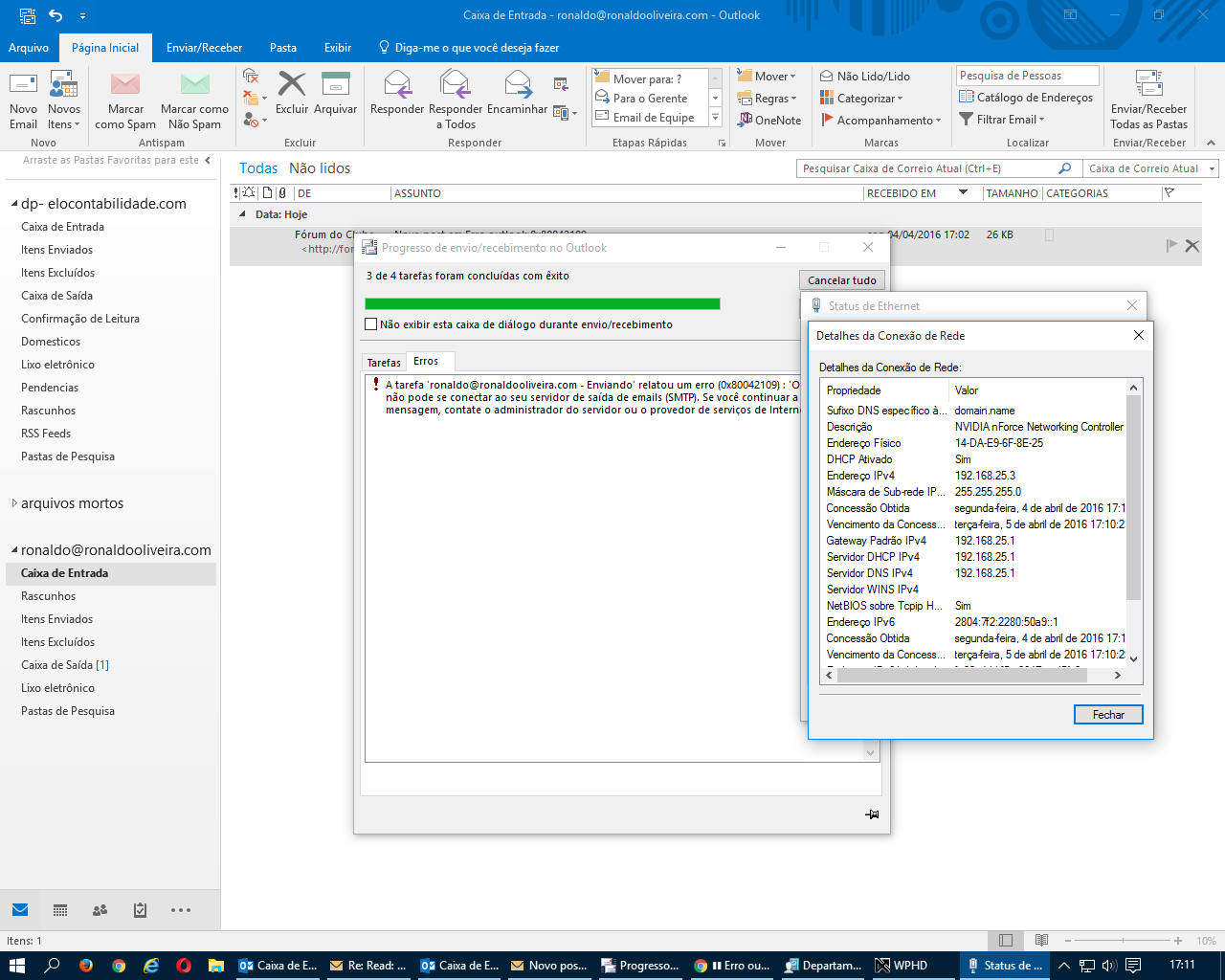Switch to Enviar/Receber ribbon tab

(x=204, y=48)
